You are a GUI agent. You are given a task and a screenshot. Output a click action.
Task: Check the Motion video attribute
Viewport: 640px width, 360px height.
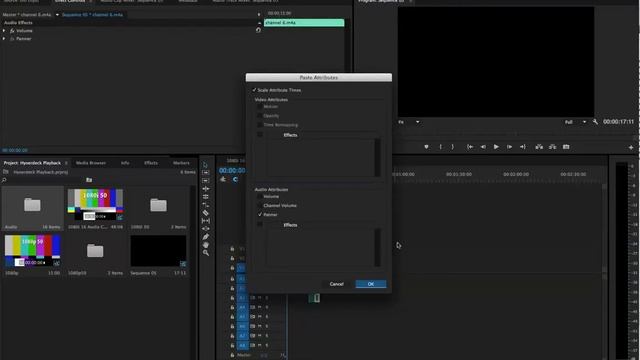pyautogui.click(x=260, y=107)
